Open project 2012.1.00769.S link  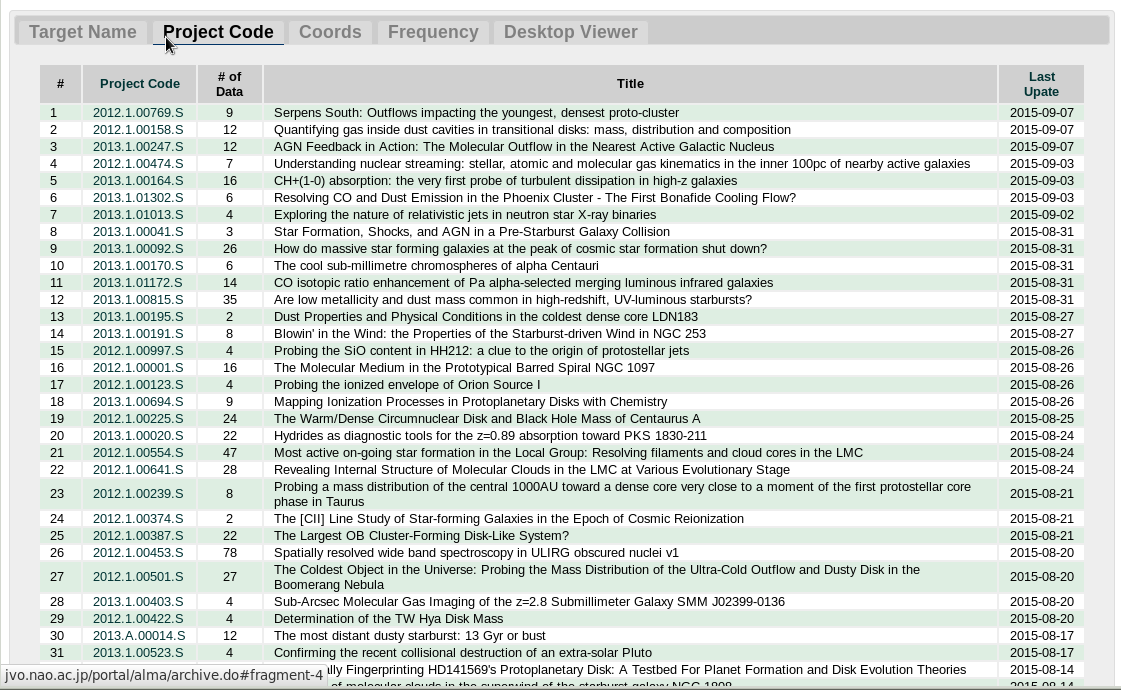tap(138, 113)
